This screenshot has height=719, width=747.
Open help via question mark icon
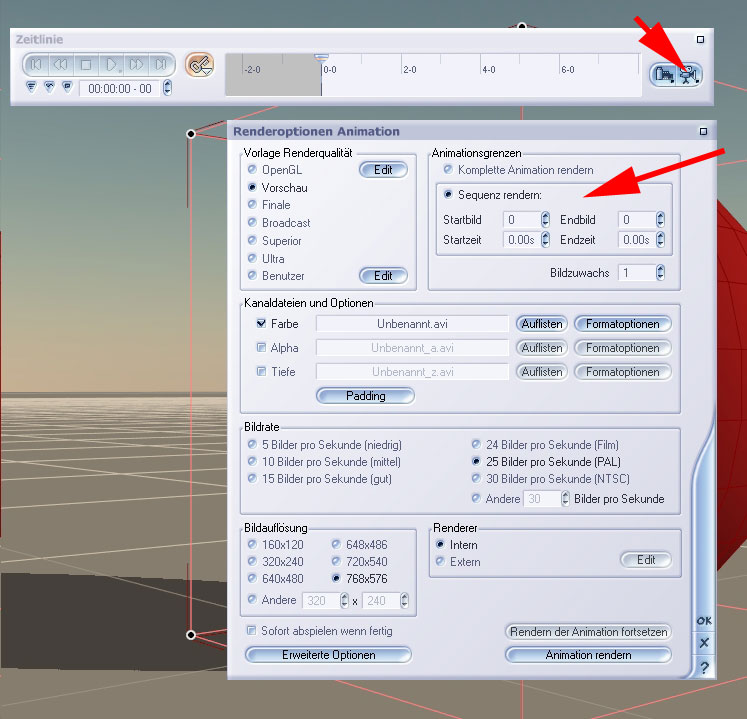point(705,668)
